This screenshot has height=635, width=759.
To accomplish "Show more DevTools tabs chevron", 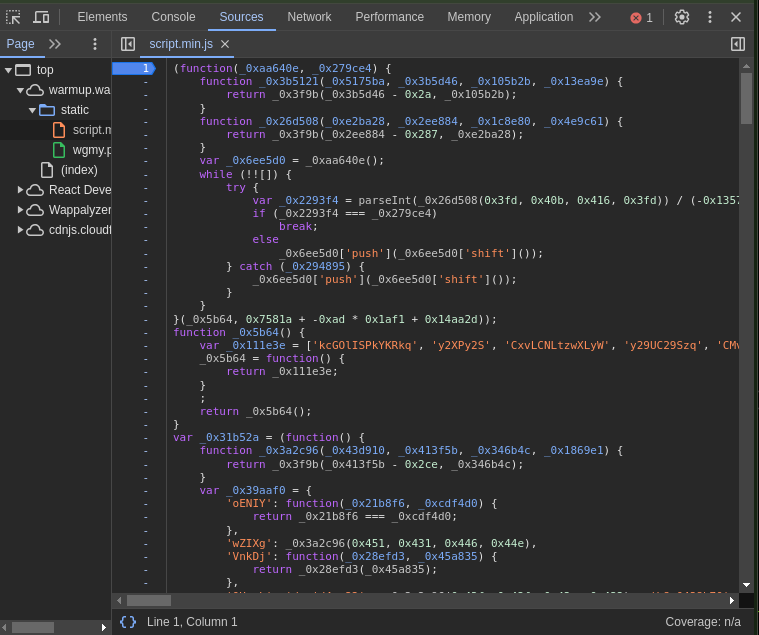I will [595, 17].
